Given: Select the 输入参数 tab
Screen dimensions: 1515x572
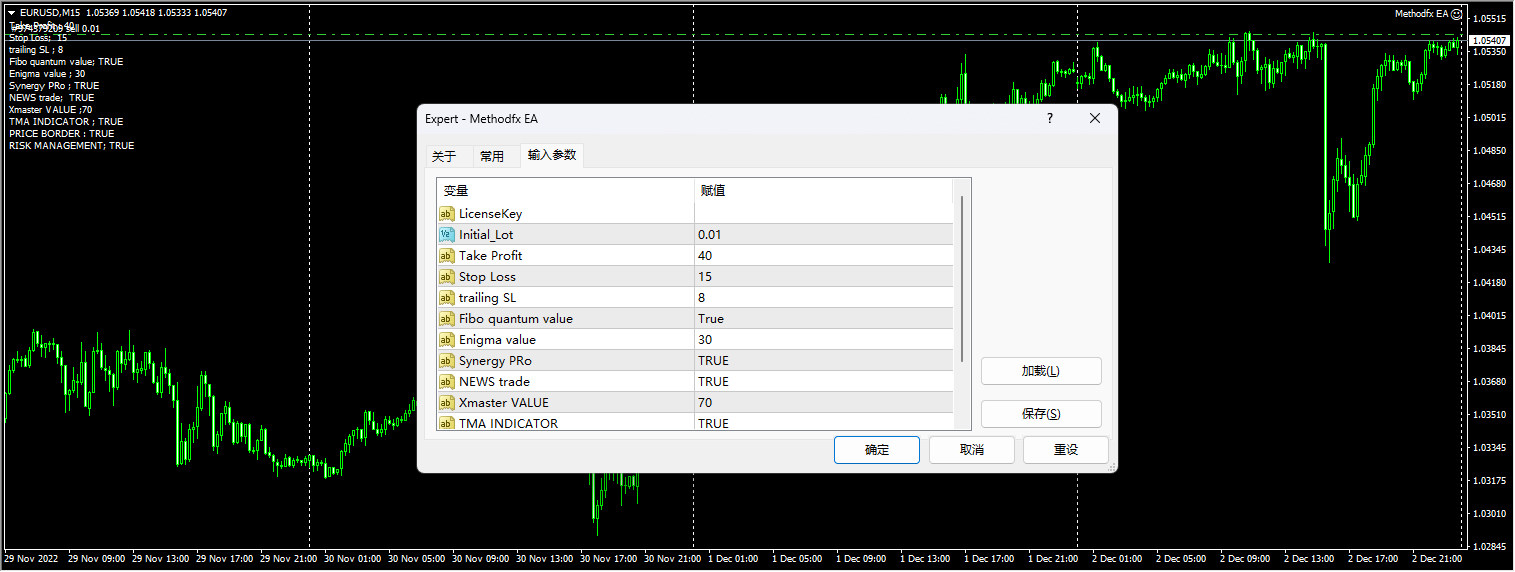Looking at the screenshot, I should click(x=552, y=155).
